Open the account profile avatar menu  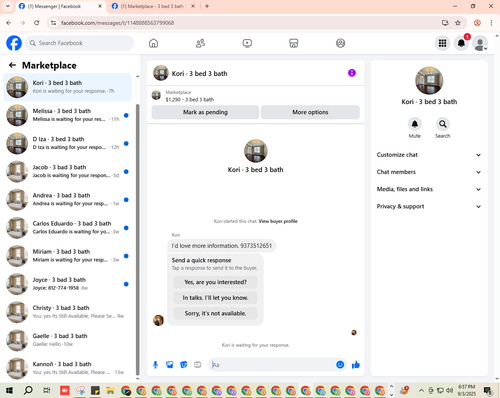(x=480, y=43)
